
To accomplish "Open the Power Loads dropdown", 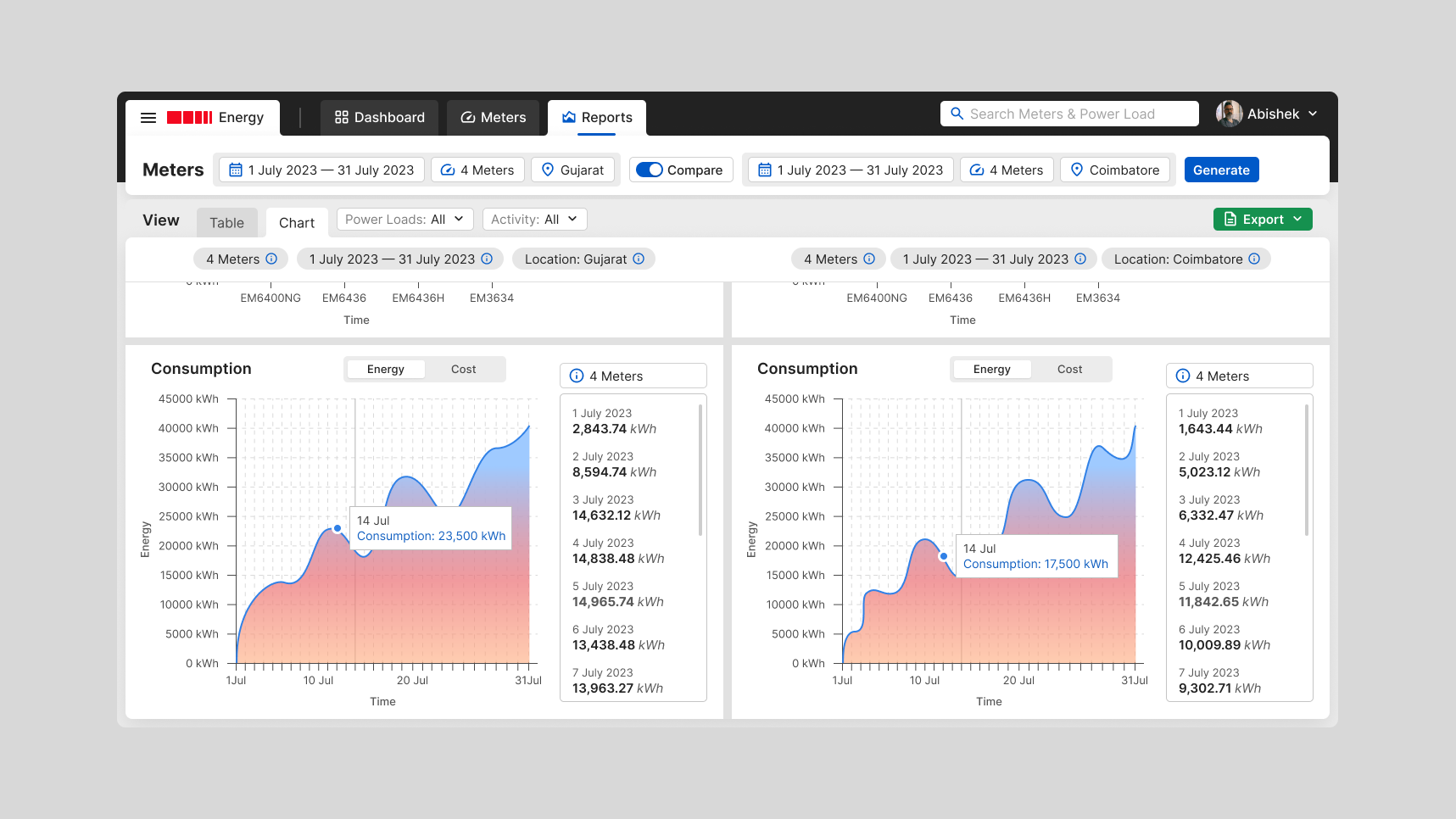I will (404, 219).
